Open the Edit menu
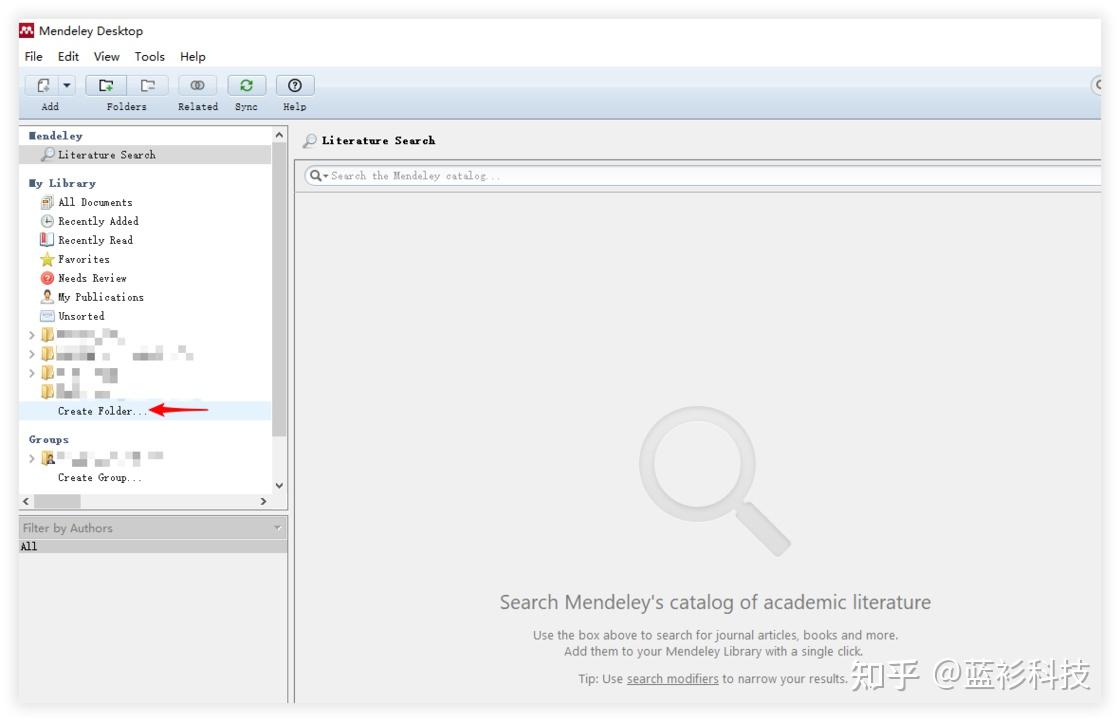 coord(68,56)
